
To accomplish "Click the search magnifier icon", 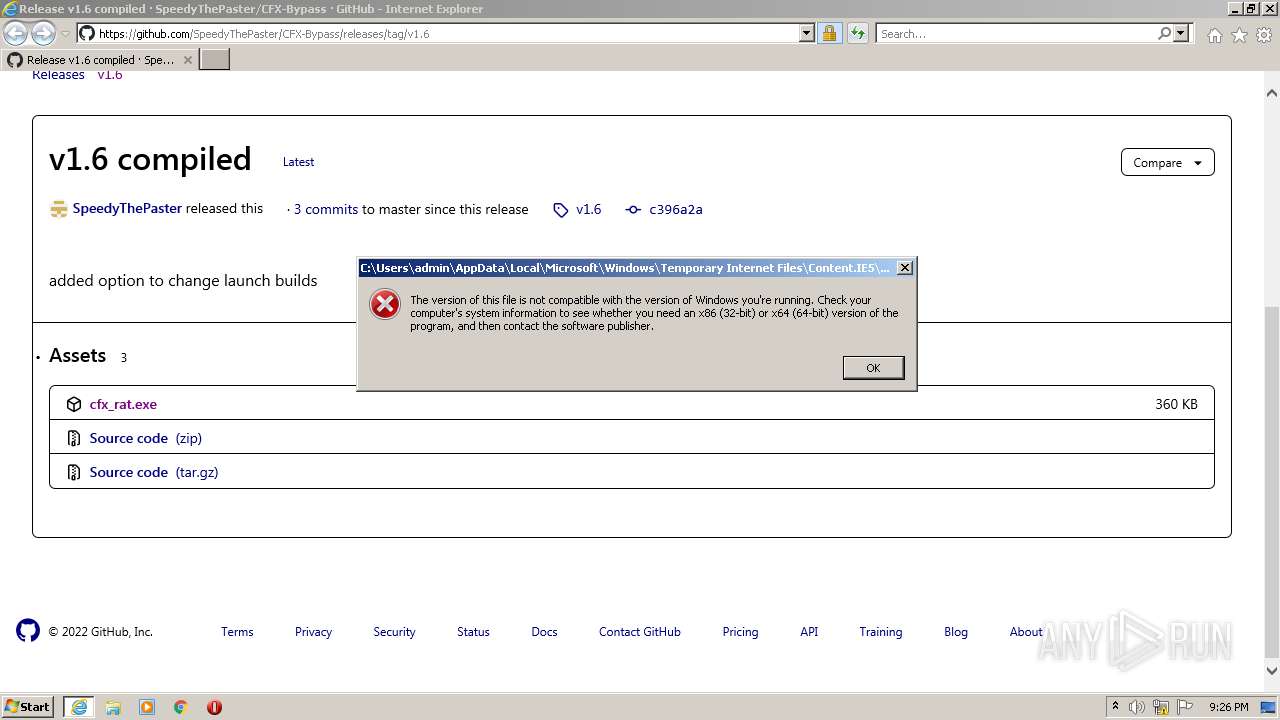I will [1164, 33].
